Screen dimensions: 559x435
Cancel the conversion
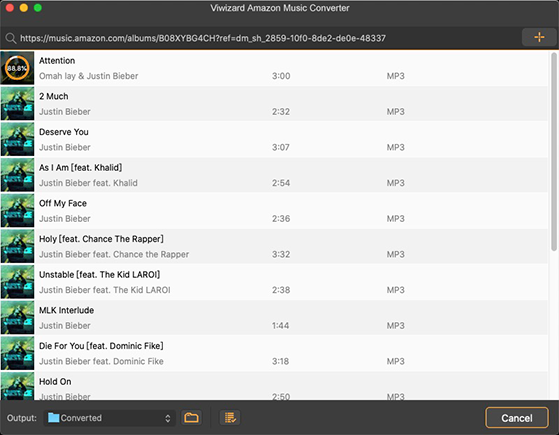(x=517, y=418)
